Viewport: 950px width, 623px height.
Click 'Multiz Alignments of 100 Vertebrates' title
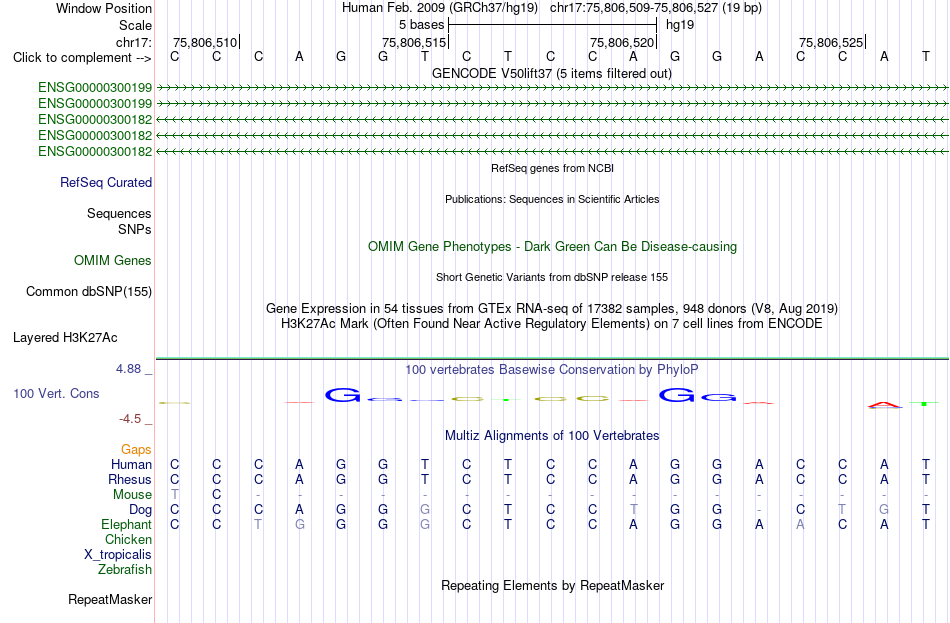(552, 436)
